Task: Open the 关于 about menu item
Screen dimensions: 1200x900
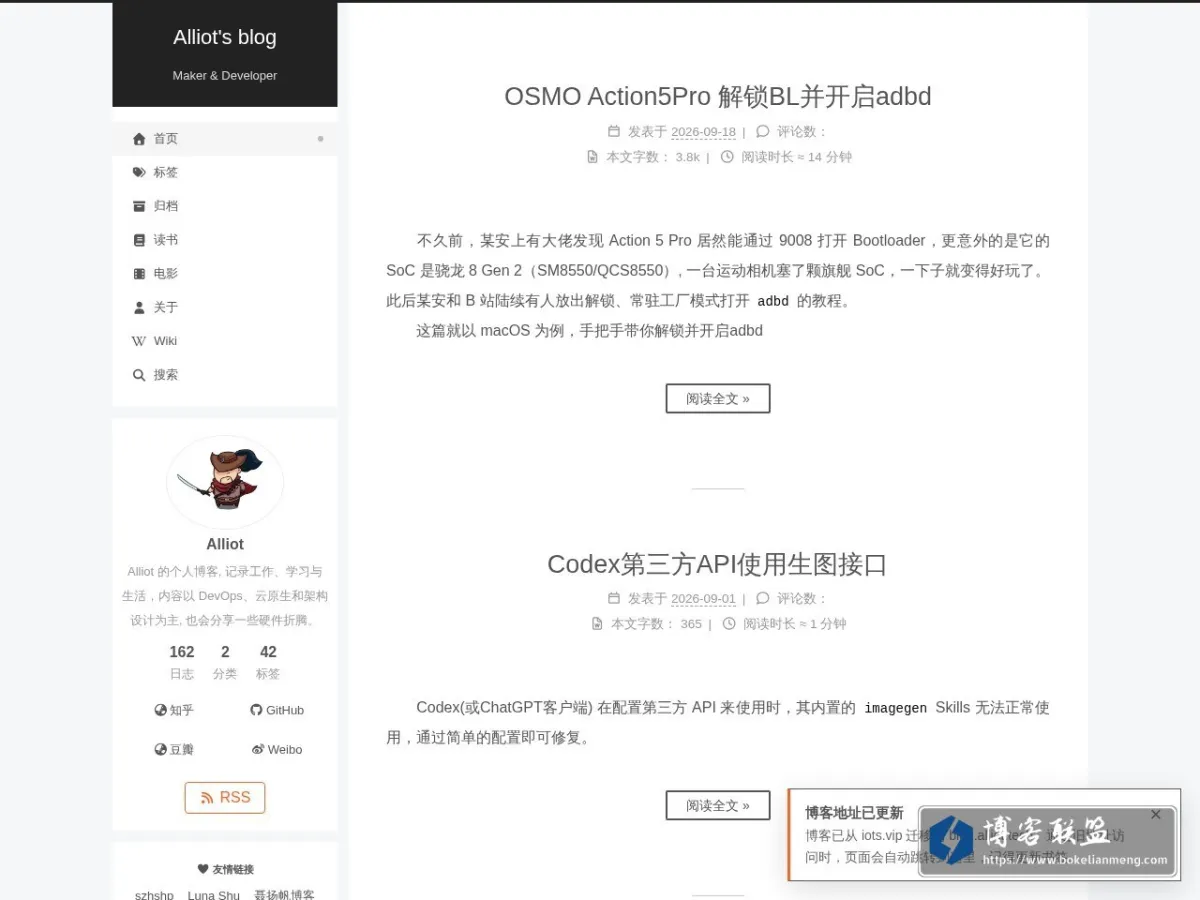Action: coord(225,307)
